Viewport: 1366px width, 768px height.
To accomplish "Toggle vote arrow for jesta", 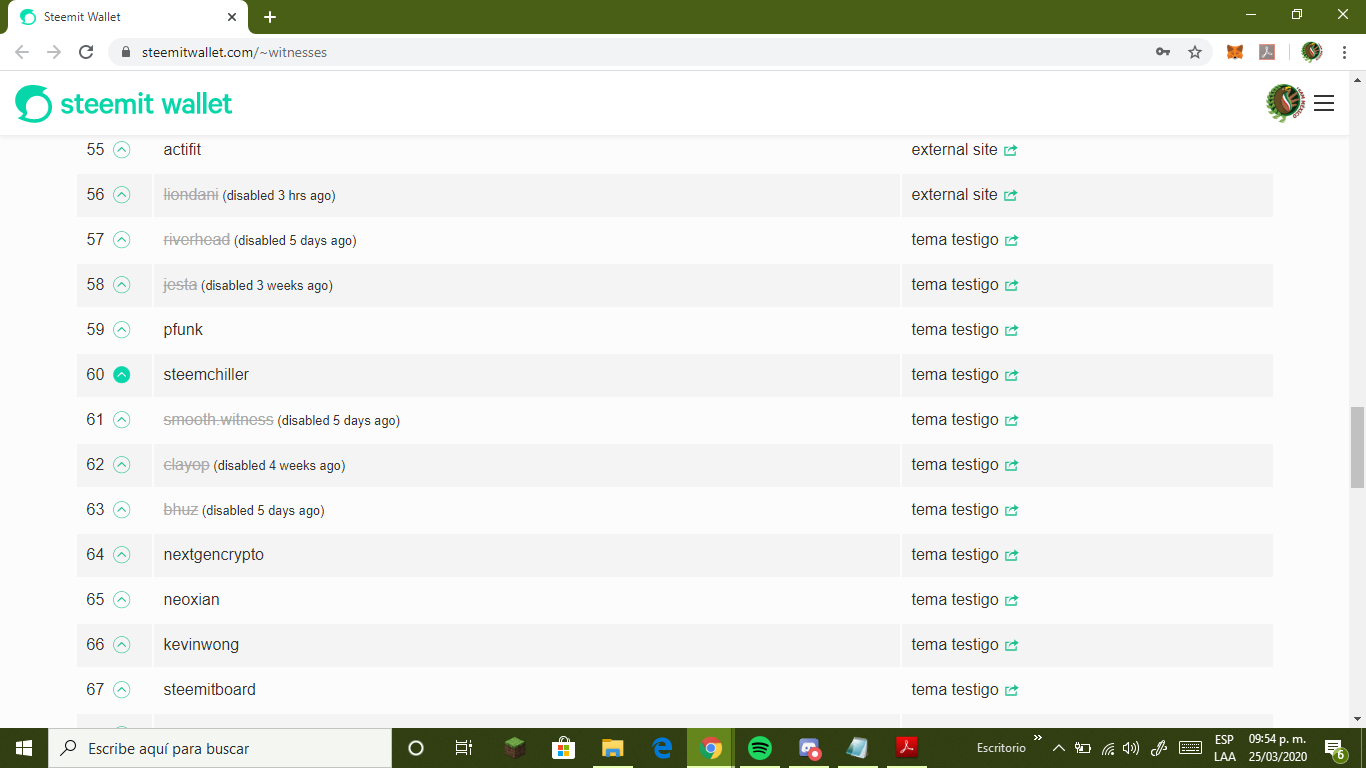I will 121,285.
